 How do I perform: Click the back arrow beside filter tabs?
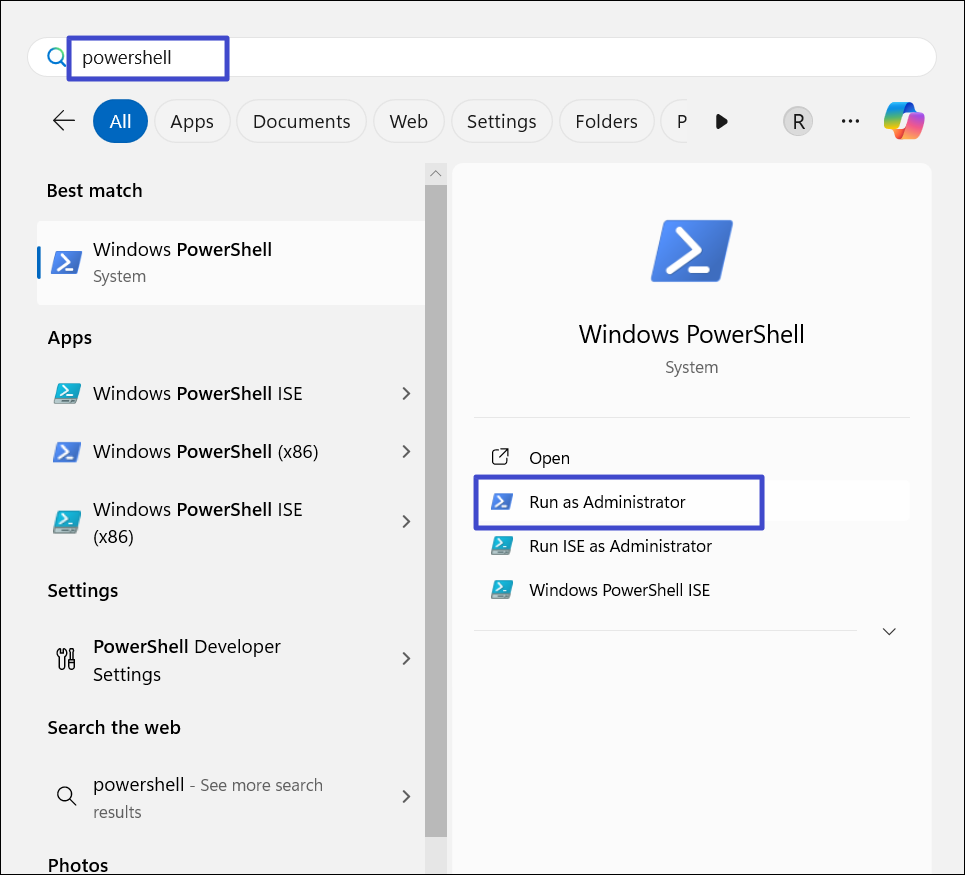64,121
